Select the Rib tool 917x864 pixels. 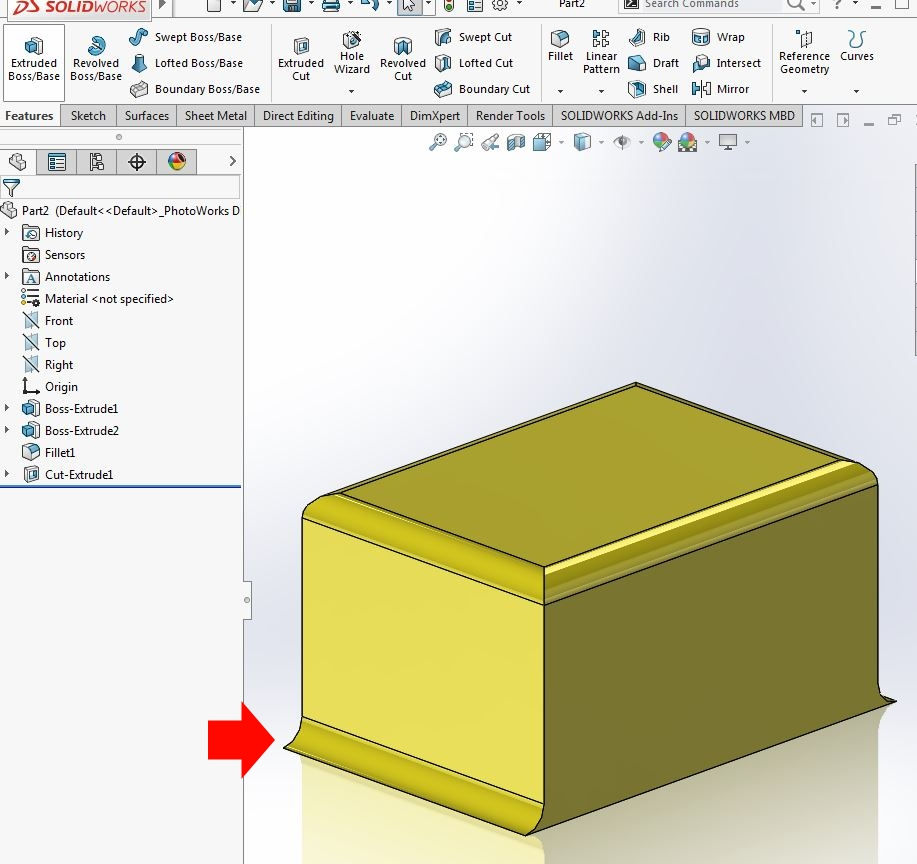[649, 37]
